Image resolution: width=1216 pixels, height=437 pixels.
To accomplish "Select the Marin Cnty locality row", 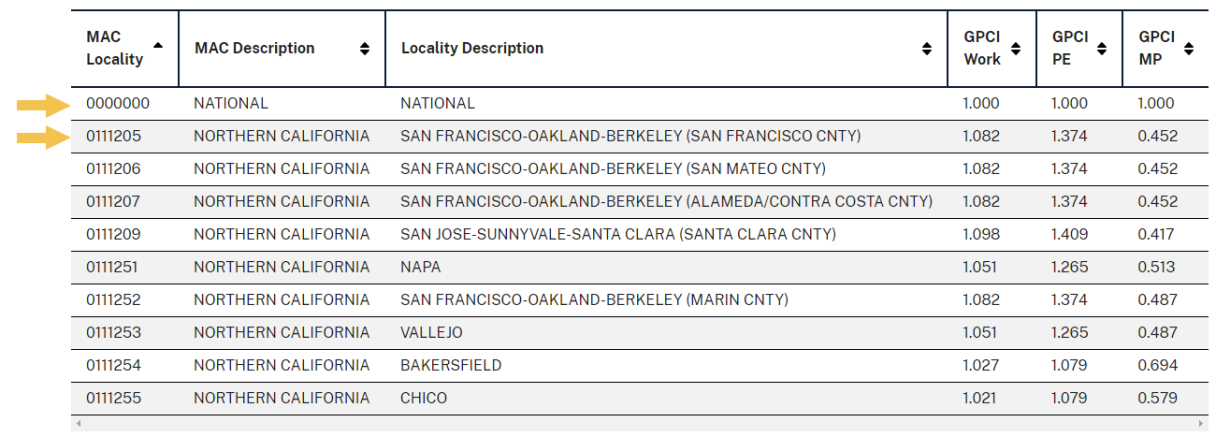I will pyautogui.click(x=640, y=300).
